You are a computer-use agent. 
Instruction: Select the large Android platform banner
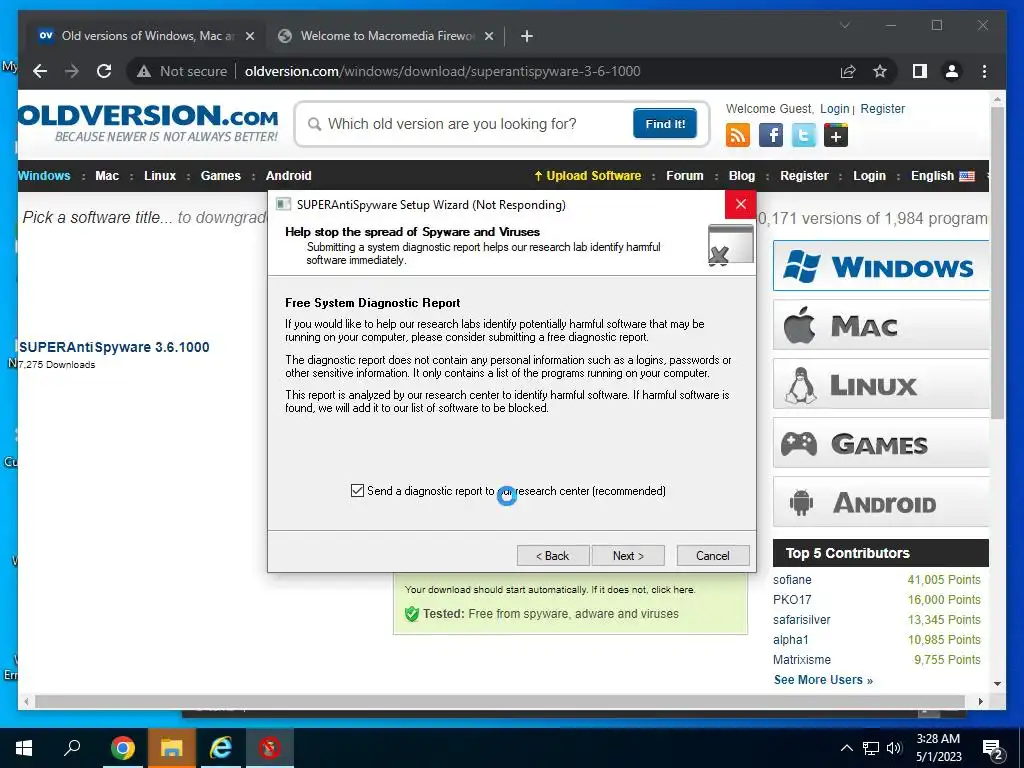(881, 502)
